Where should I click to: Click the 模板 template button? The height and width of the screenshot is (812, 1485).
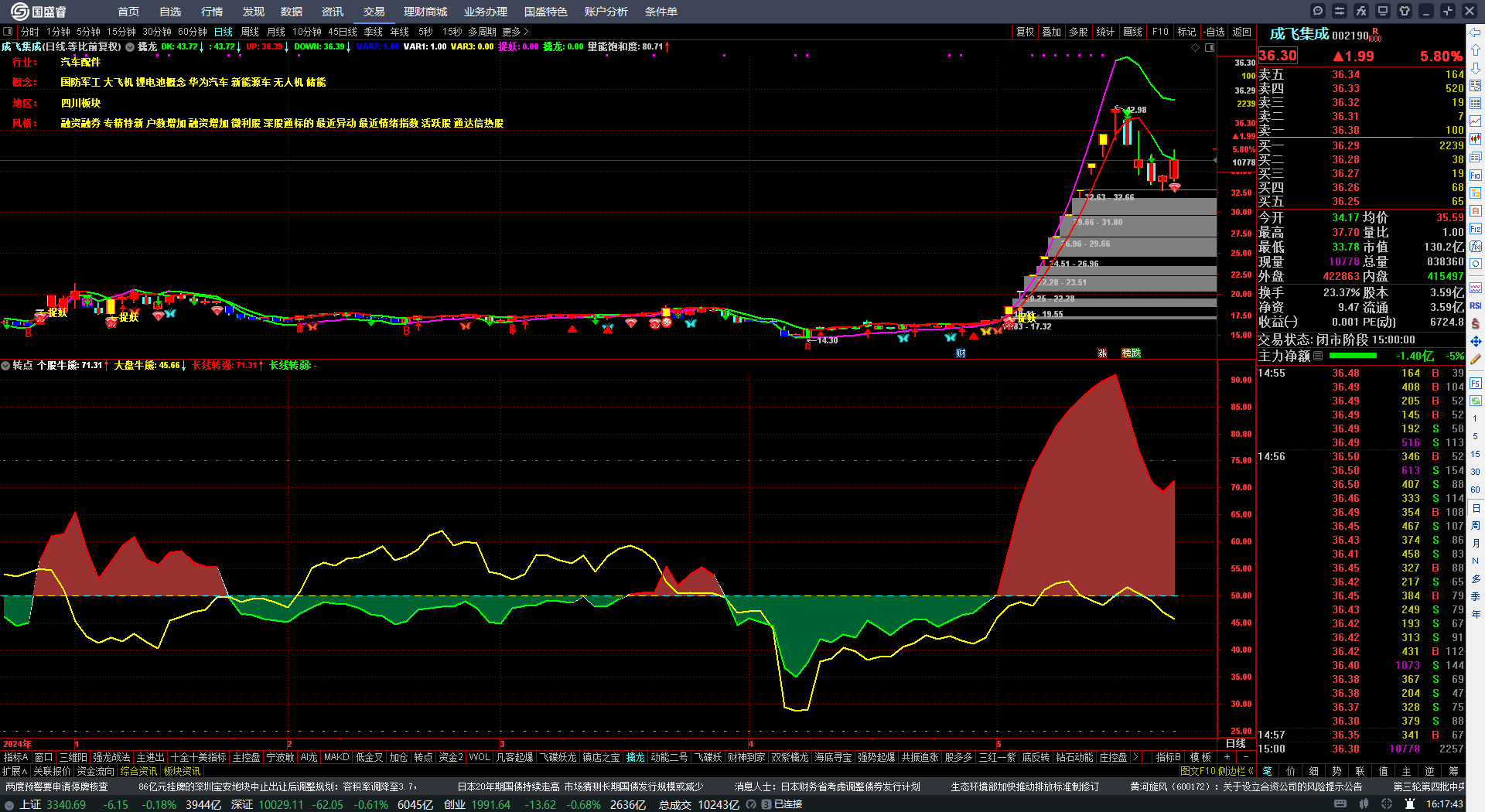tap(1201, 757)
